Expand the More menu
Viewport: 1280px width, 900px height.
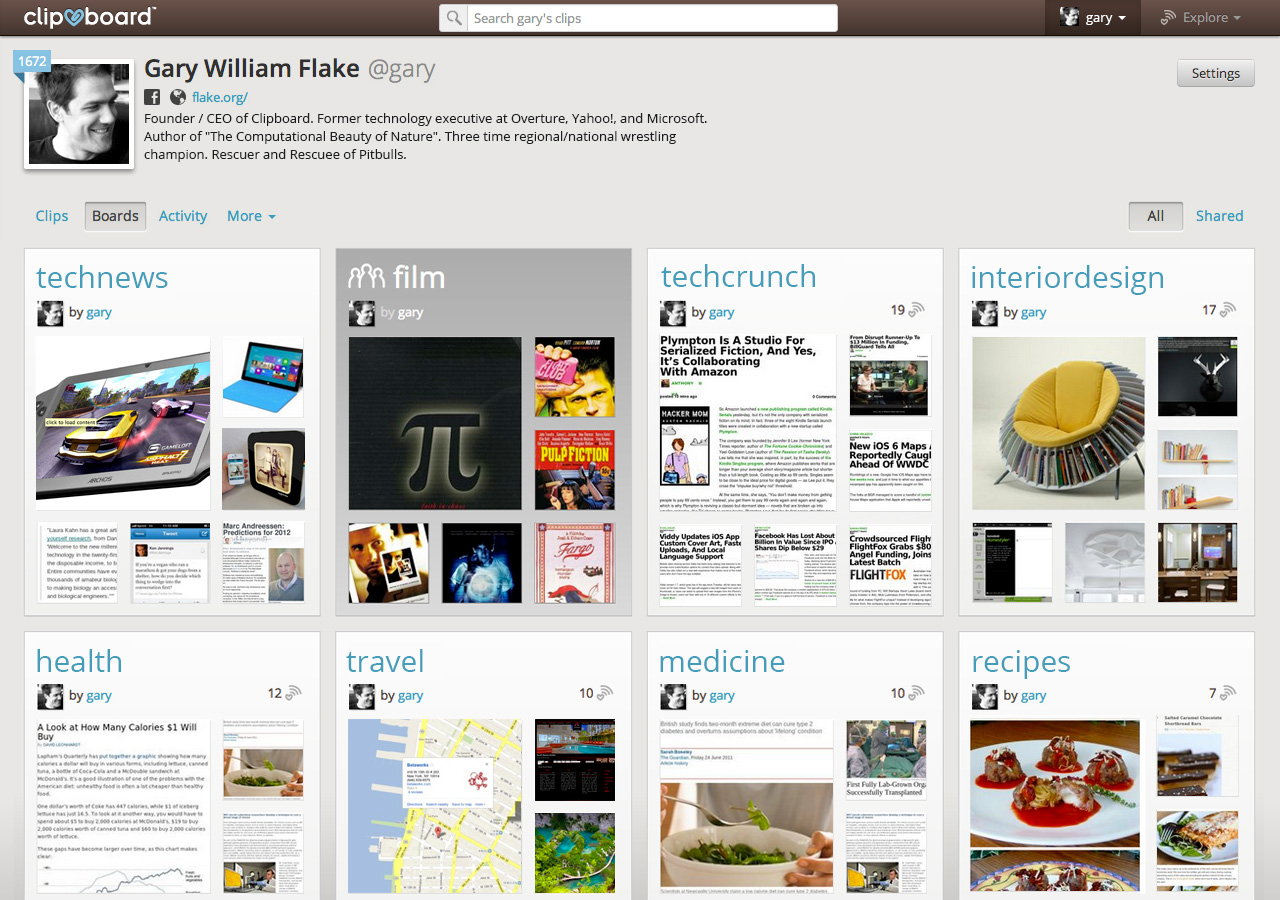tap(250, 216)
